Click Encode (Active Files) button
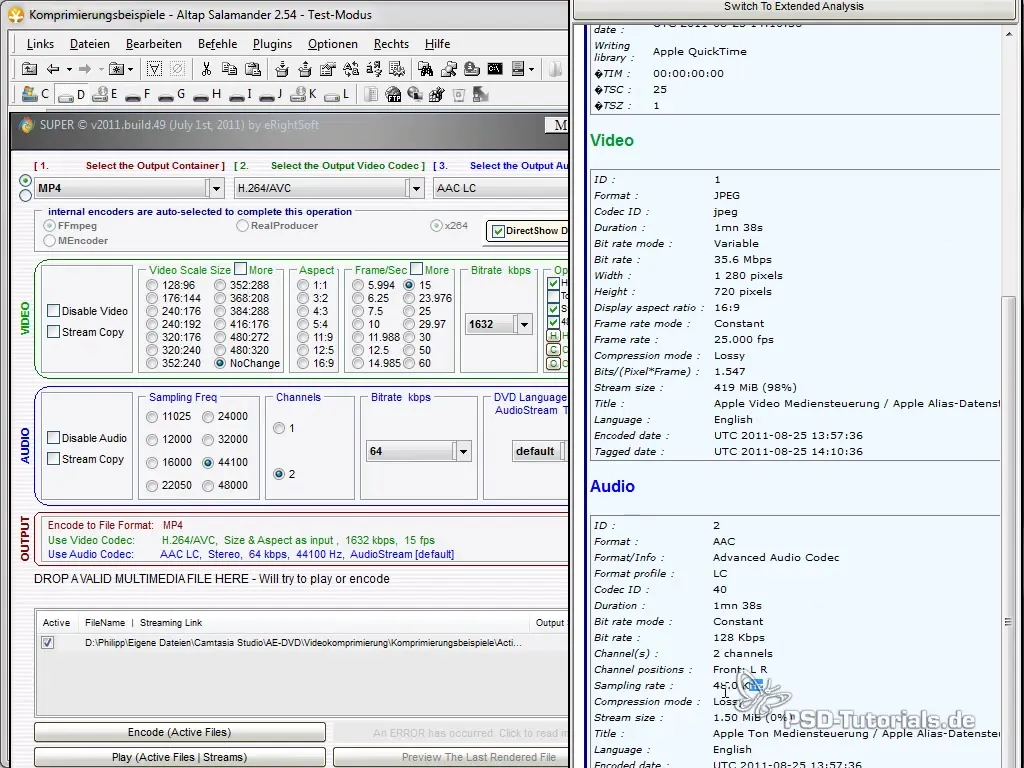Image resolution: width=1024 pixels, height=768 pixels. [180, 732]
